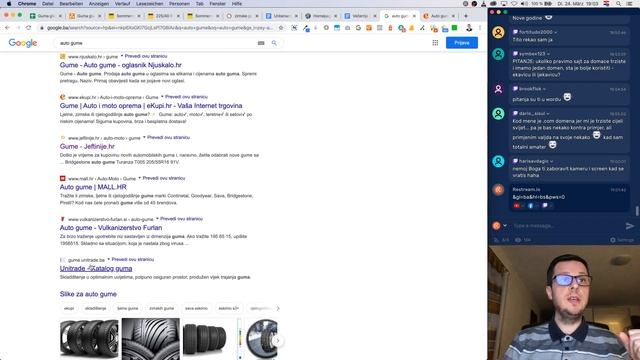Show more image filter chips with chevron
This screenshot has height=360, width=640.
(278, 309)
